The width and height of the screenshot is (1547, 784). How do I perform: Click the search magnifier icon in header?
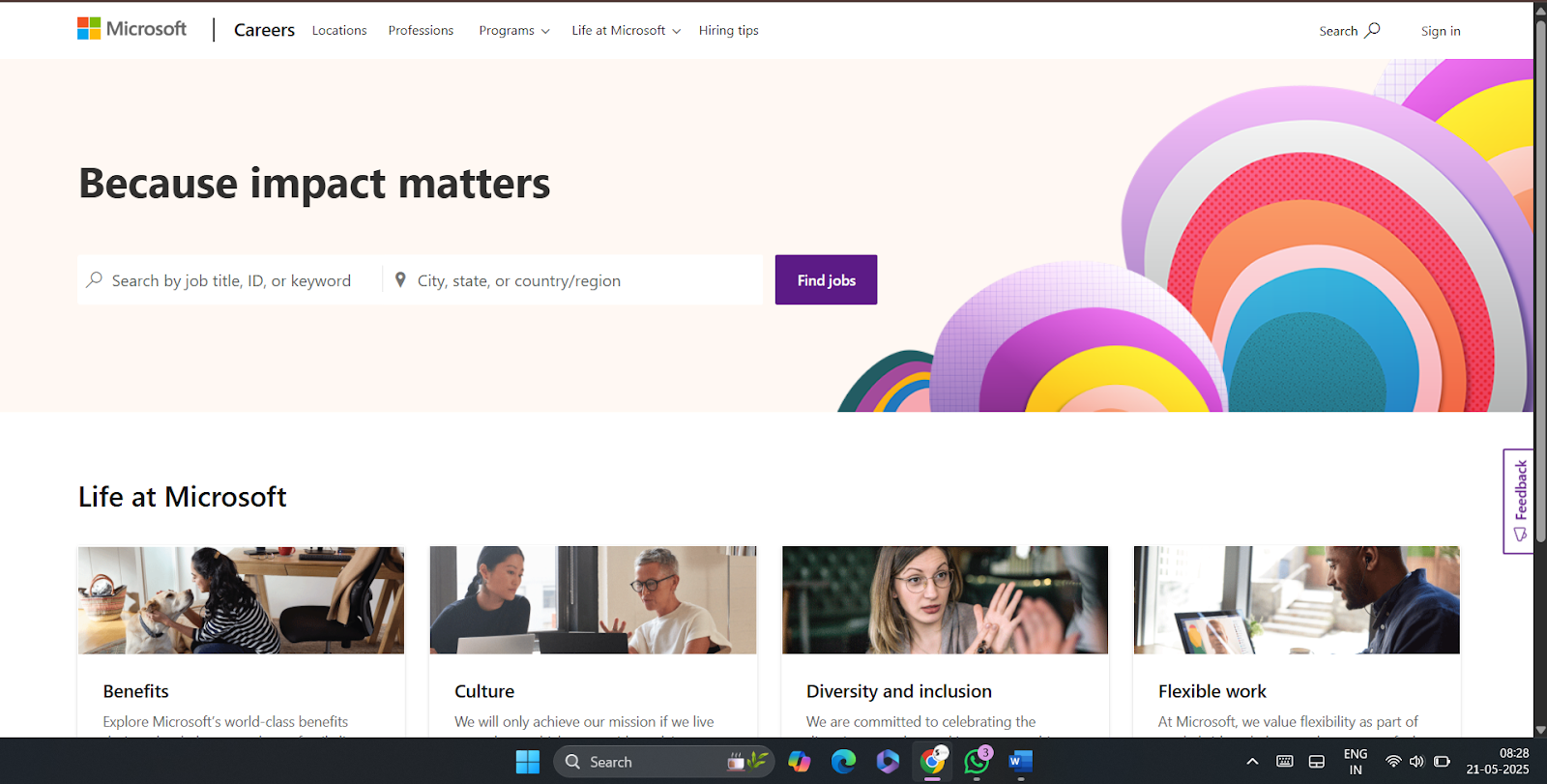click(x=1372, y=30)
